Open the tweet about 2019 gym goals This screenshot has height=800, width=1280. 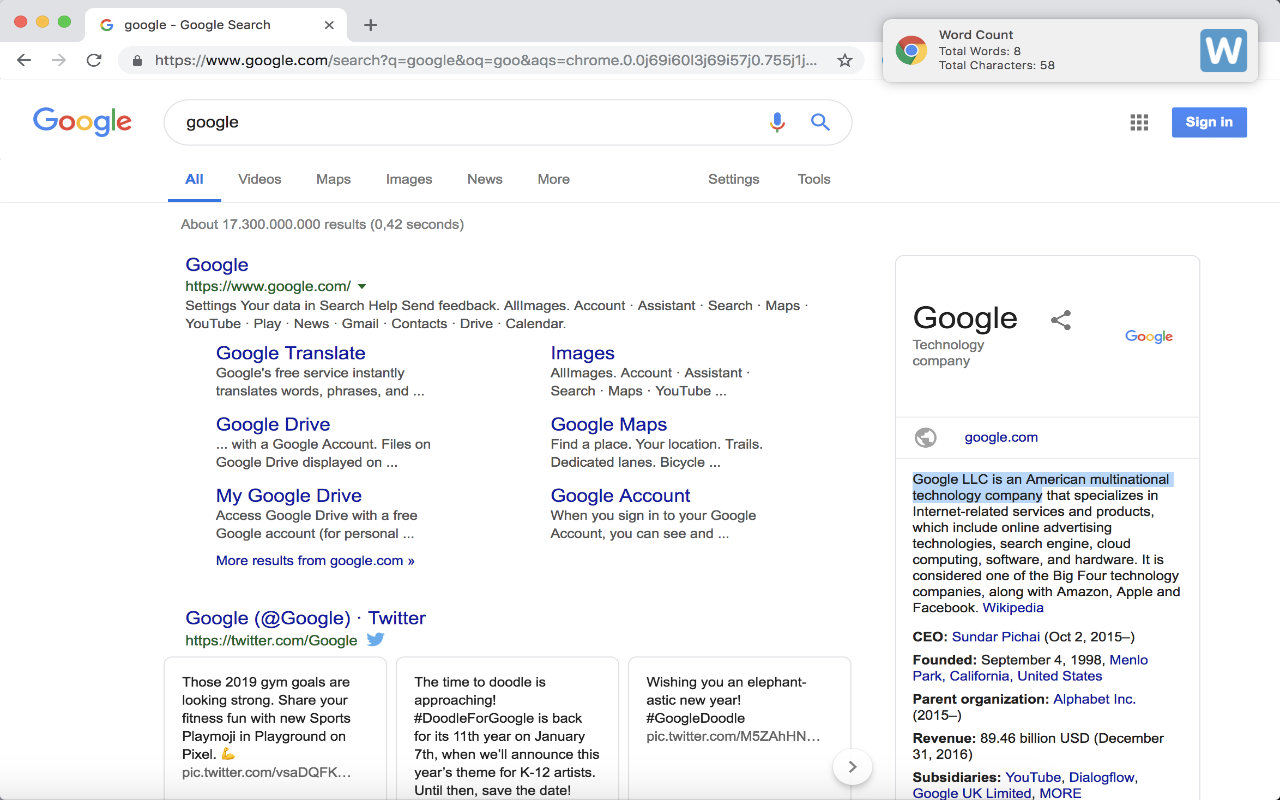[275, 727]
